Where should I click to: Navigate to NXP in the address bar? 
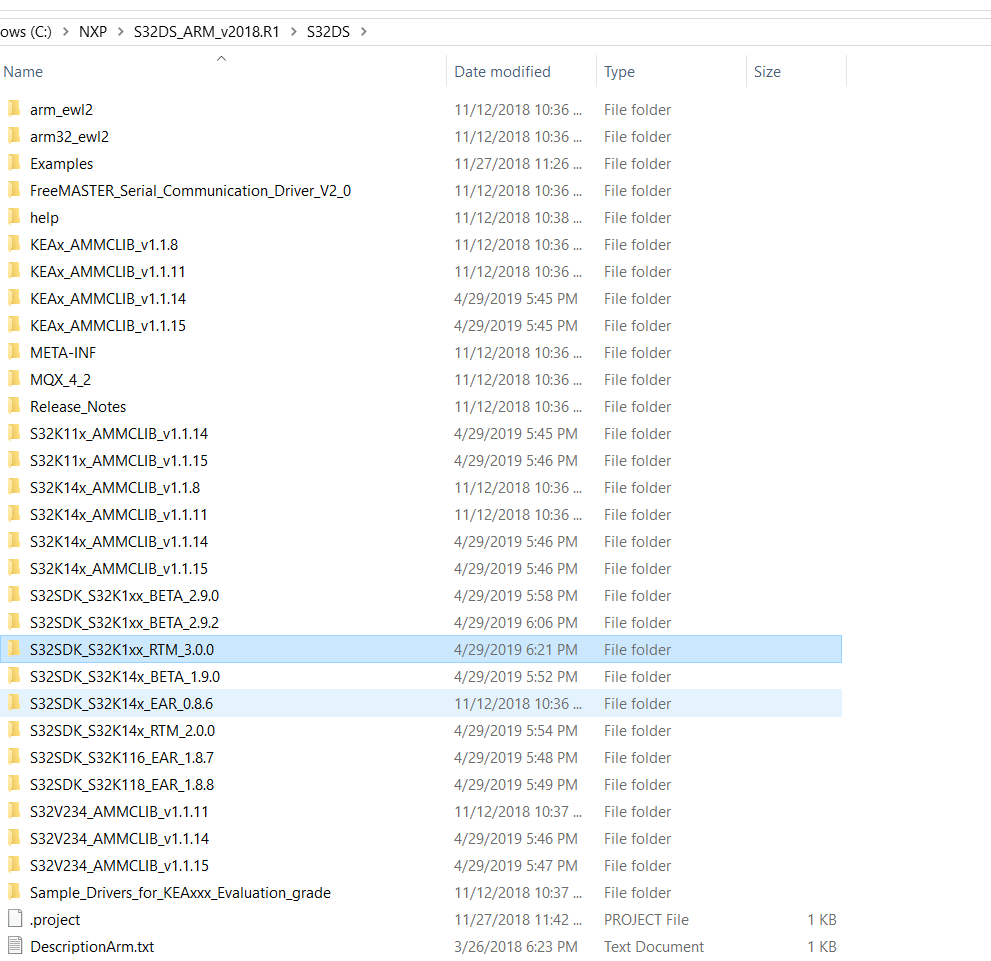tap(93, 32)
